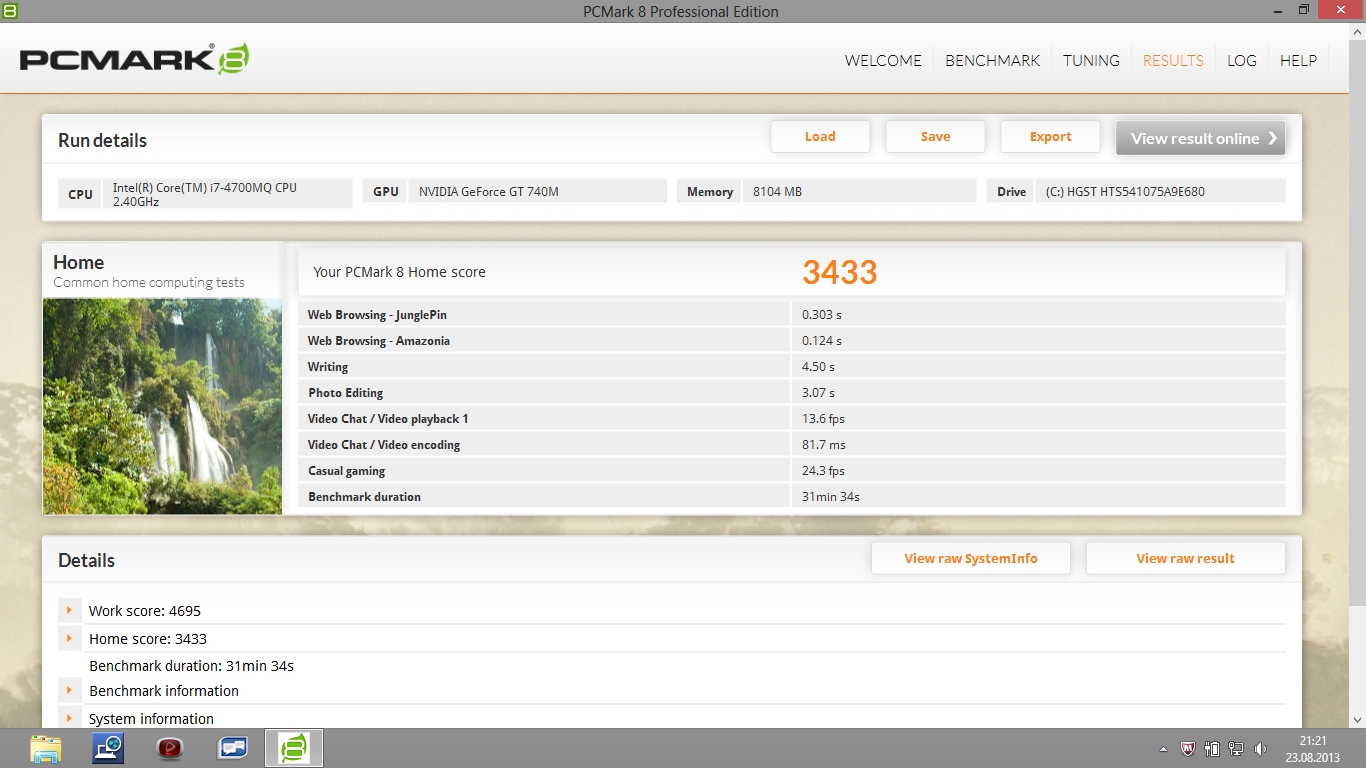Open the HELP tab
Image resolution: width=1366 pixels, height=768 pixels.
point(1298,60)
